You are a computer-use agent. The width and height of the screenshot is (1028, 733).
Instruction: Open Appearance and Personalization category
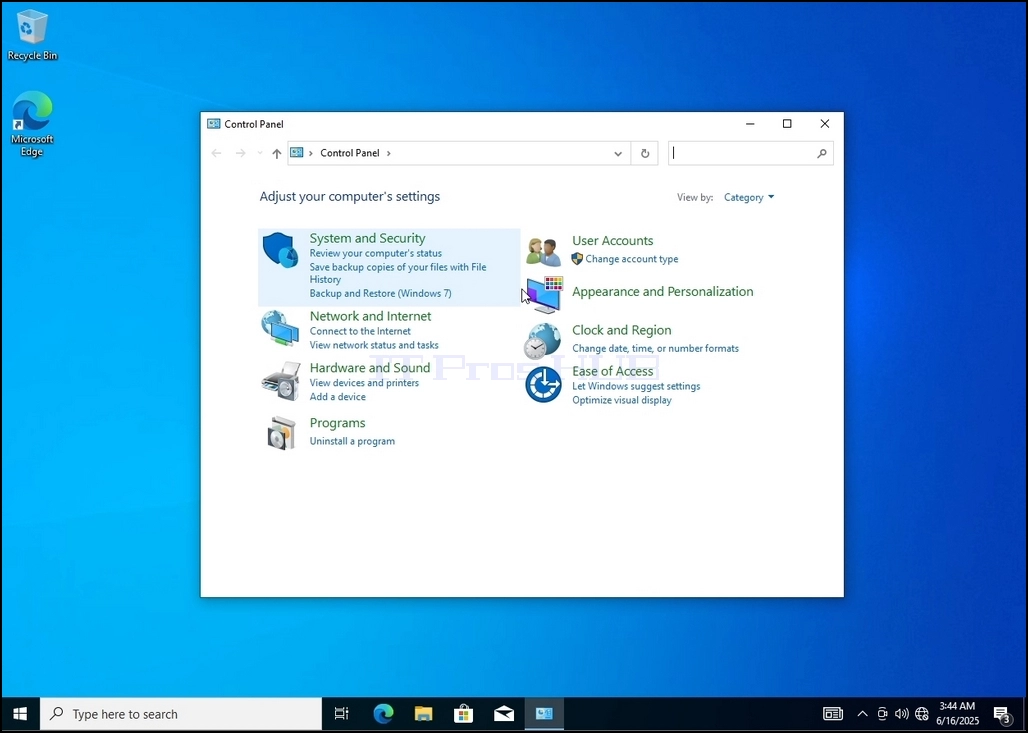[x=662, y=292]
